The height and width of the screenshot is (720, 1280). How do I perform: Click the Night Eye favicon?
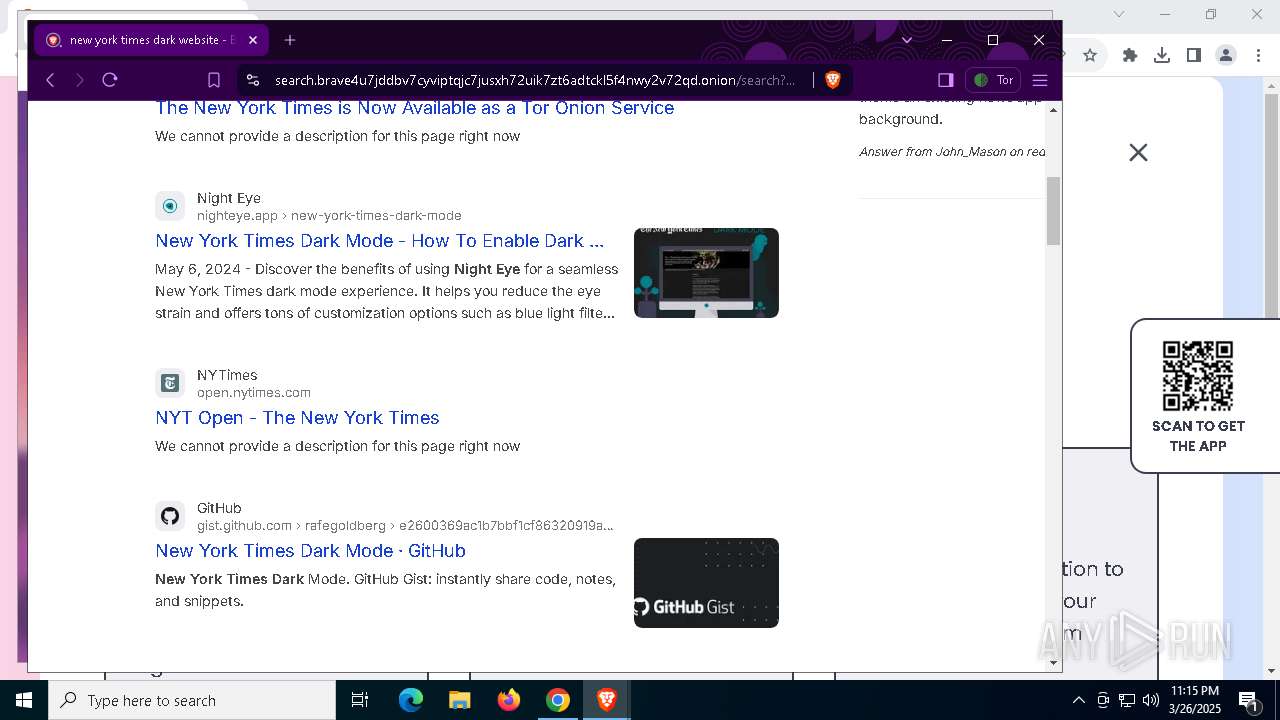[170, 206]
